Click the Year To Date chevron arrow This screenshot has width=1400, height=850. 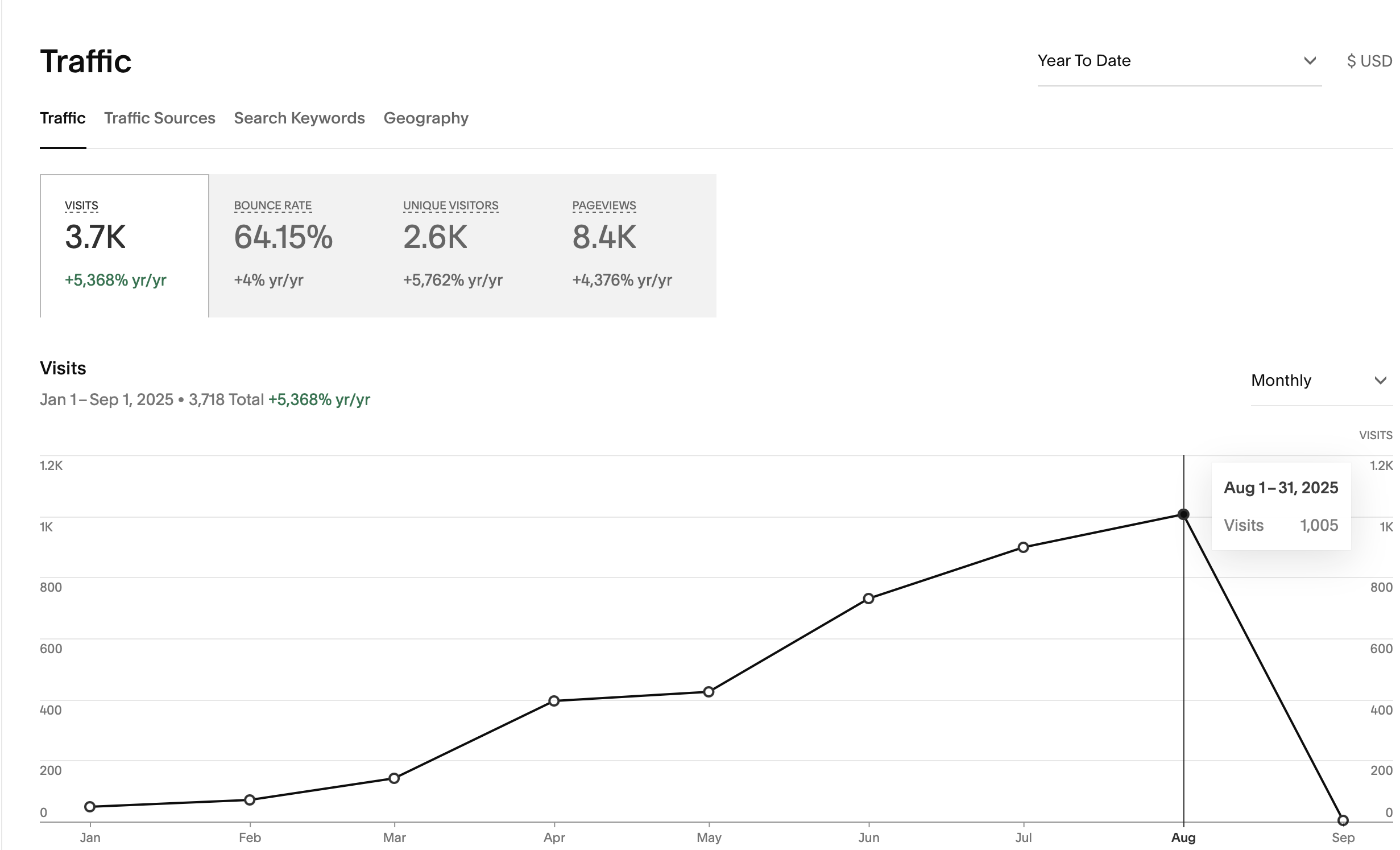1310,61
